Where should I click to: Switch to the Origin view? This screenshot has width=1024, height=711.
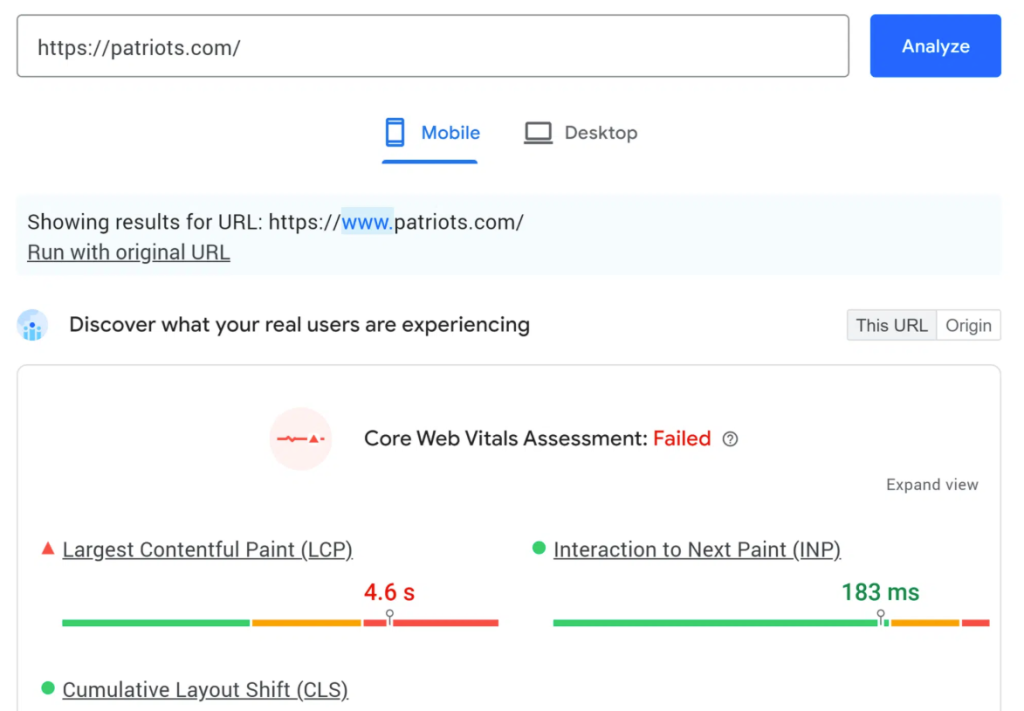pos(968,324)
